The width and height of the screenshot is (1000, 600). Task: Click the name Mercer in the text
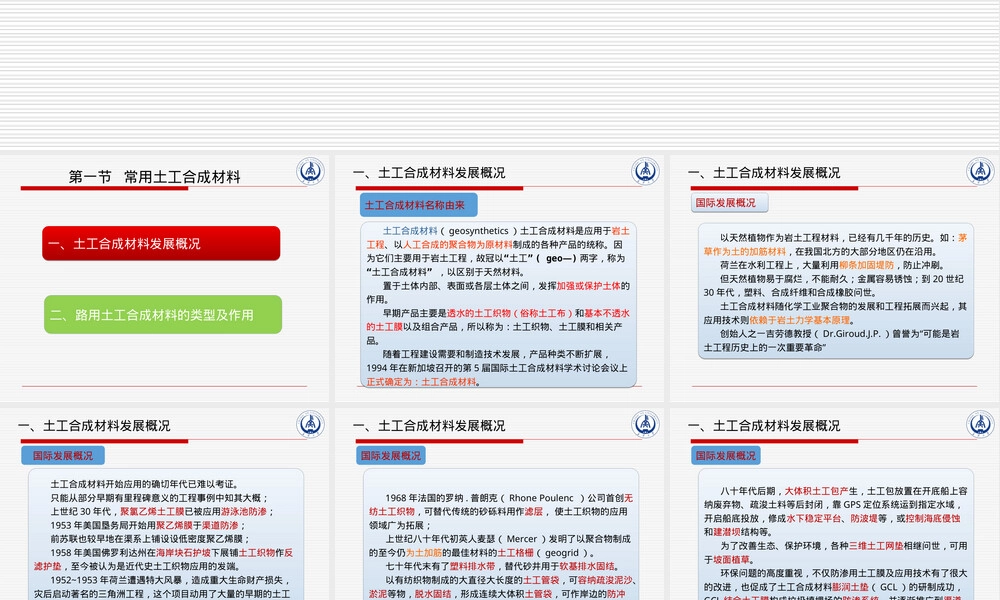click(522, 538)
